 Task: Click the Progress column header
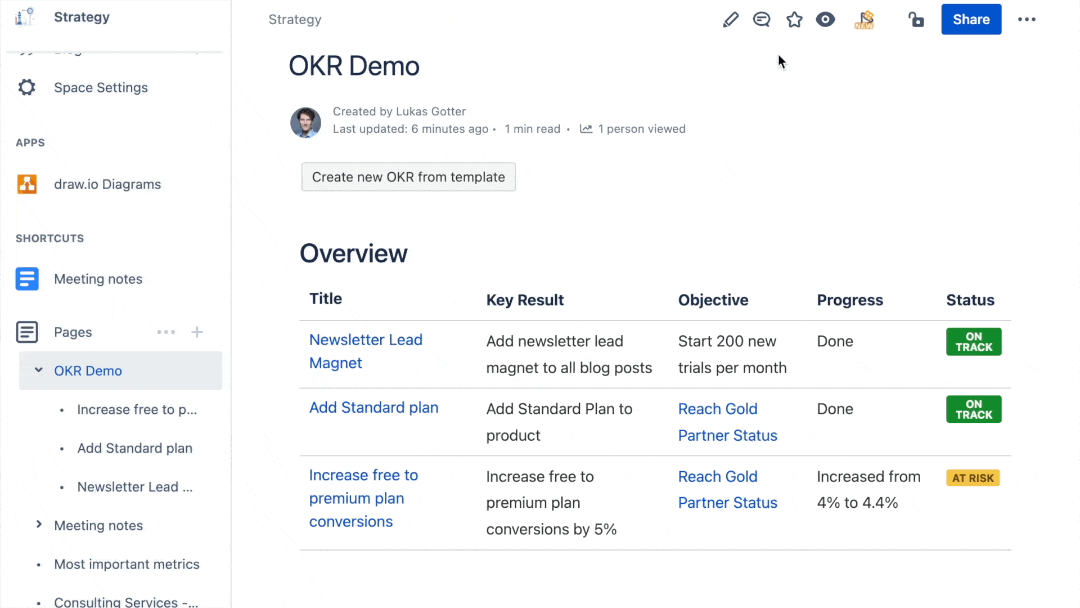[849, 300]
